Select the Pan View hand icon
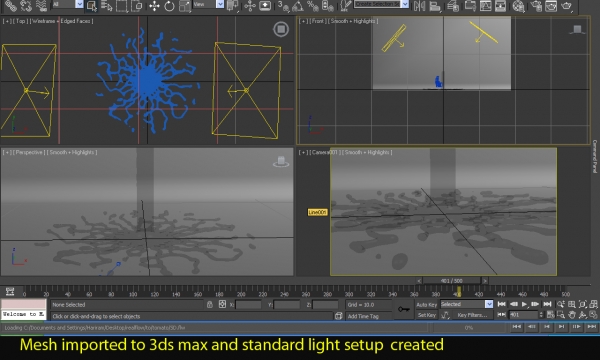Viewport: 600px width, 360px height. pos(572,315)
